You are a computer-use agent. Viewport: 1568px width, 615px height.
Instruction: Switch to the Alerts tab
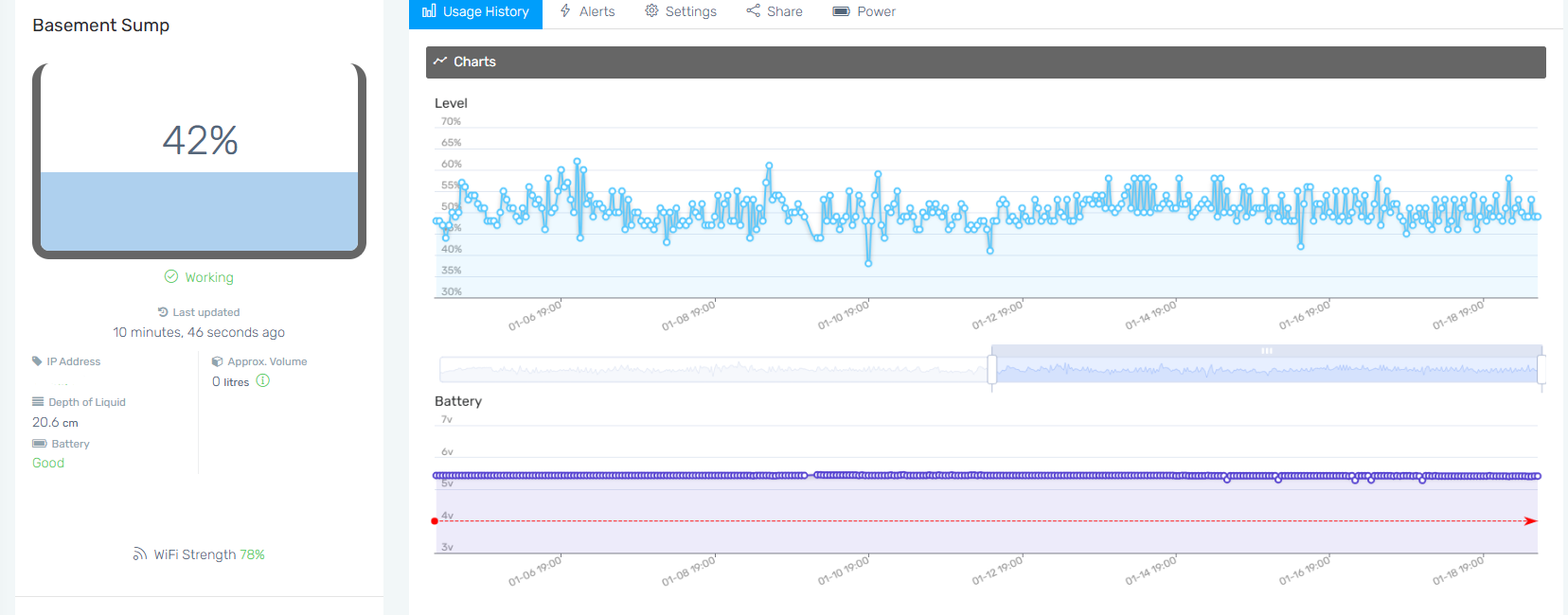tap(587, 12)
